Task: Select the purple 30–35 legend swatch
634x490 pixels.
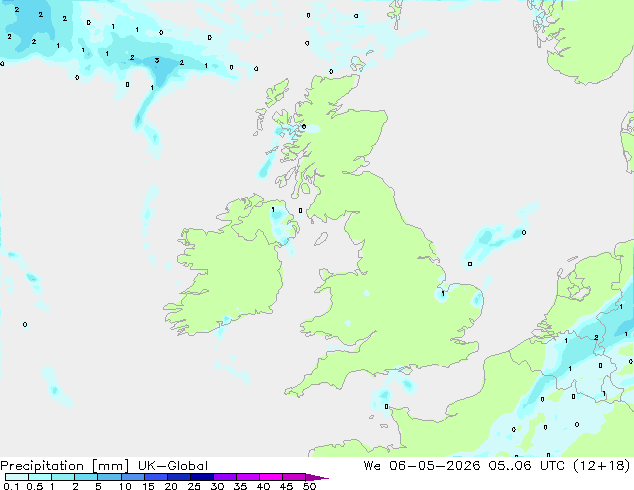Action: coord(225,477)
